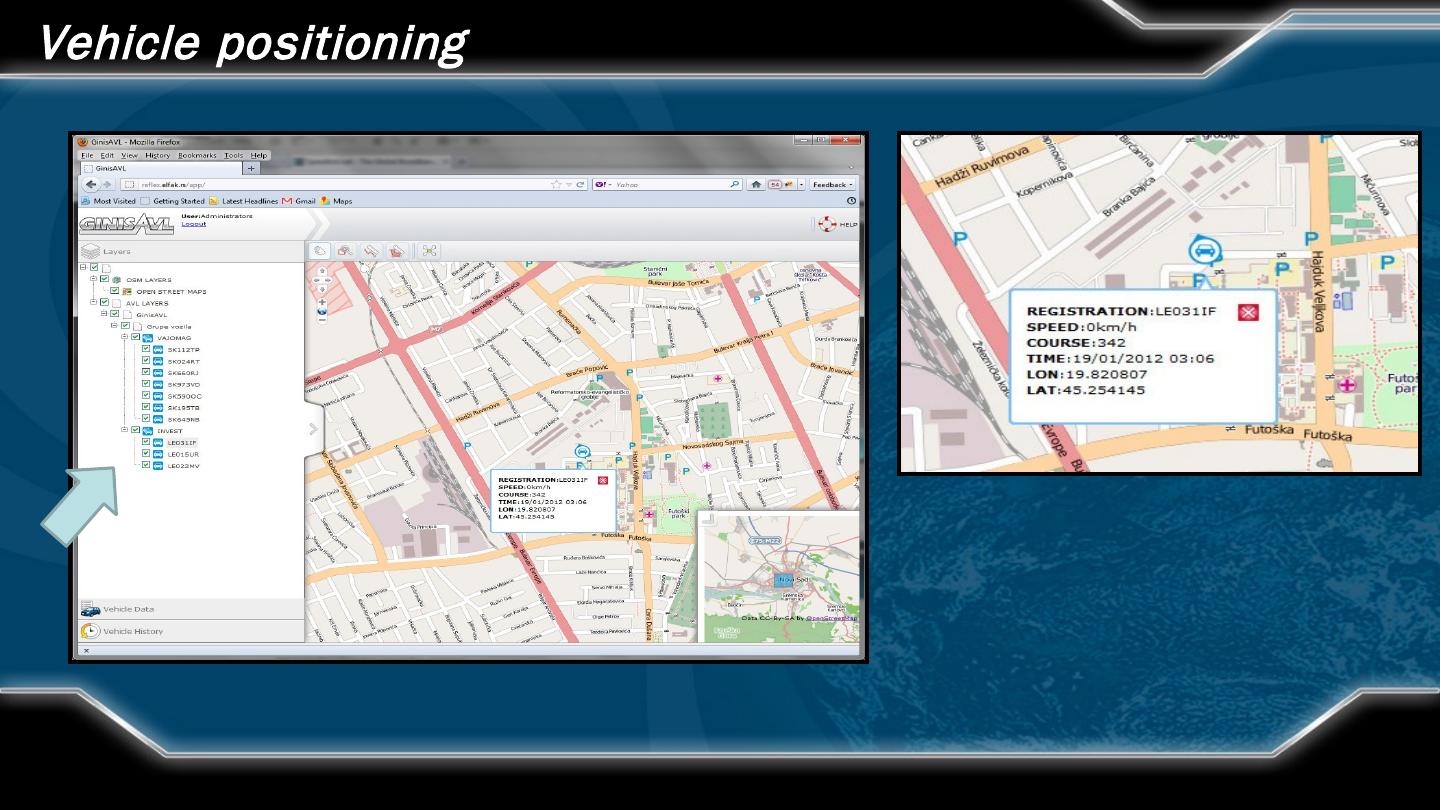The width and height of the screenshot is (1440, 810).
Task: Select the pan hand tool in map toolbar
Action: (320, 251)
